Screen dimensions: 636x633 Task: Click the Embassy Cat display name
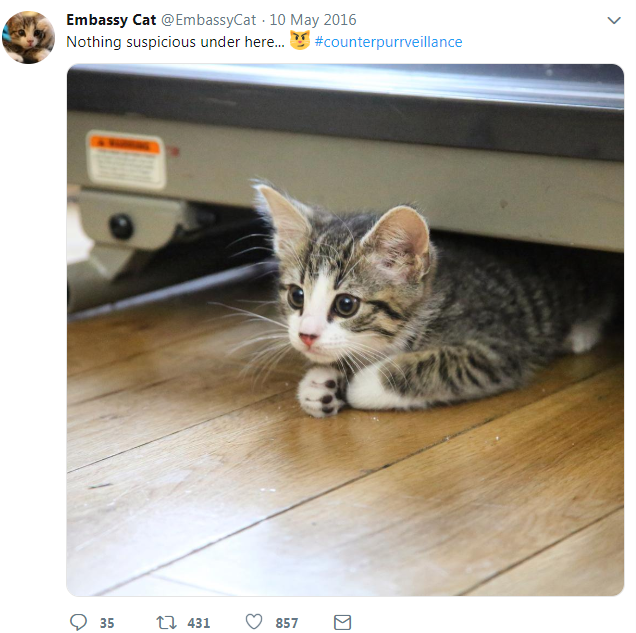(111, 20)
